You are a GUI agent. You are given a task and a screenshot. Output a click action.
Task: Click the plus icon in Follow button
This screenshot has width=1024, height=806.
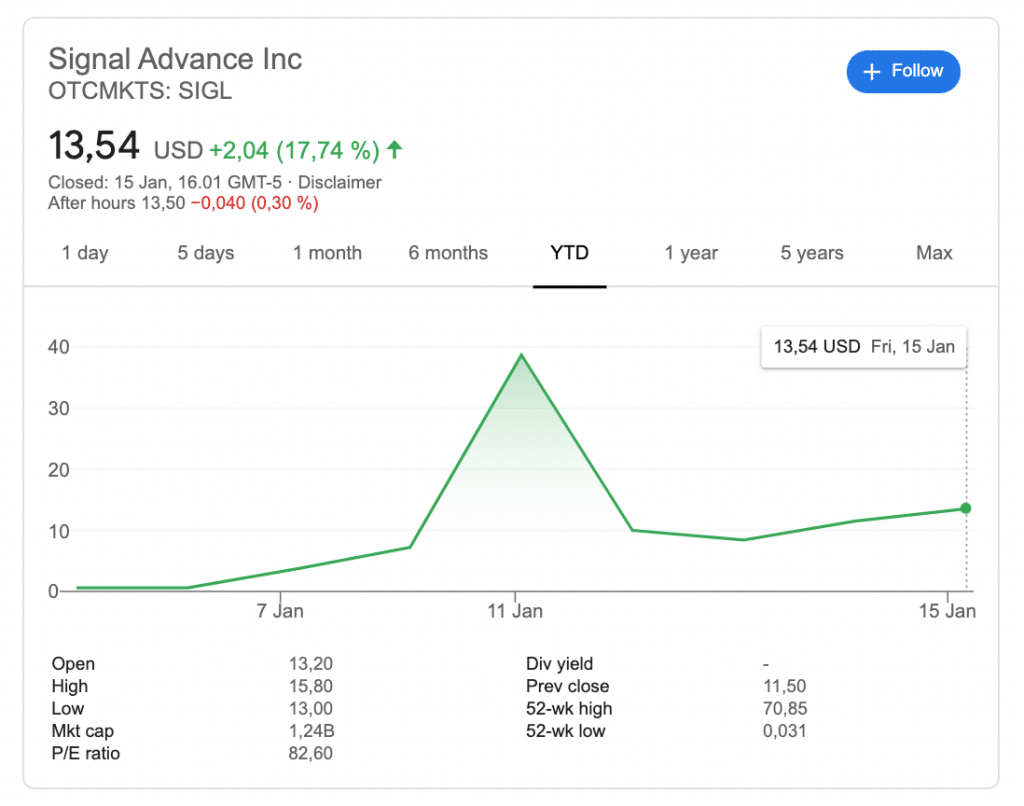click(x=871, y=71)
